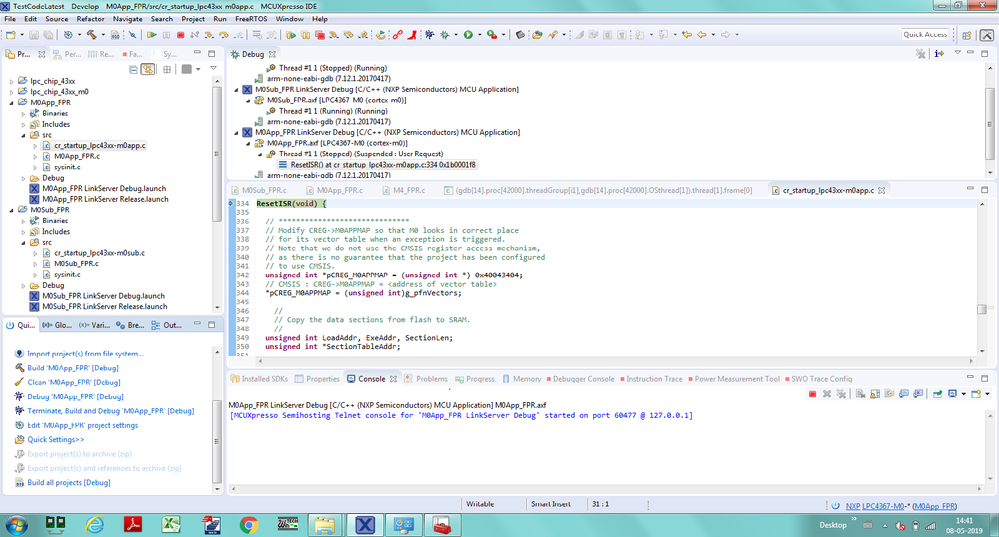Expand Binaries under M0App_FPR
999x537 pixels.
tap(24, 113)
